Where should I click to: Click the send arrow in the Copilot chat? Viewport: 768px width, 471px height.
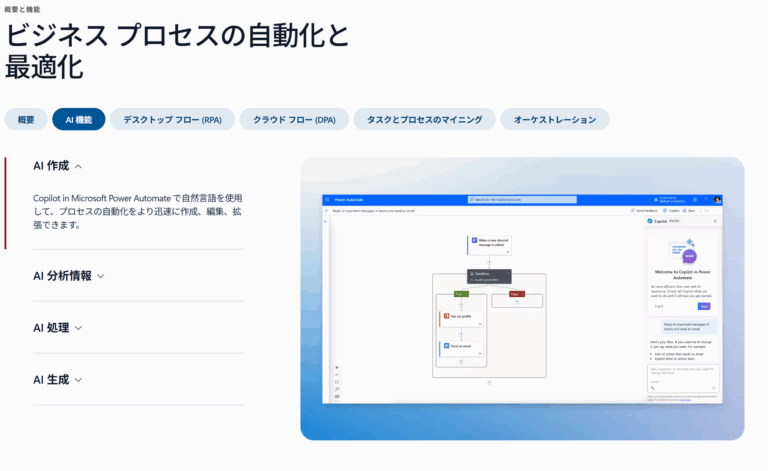coord(714,388)
